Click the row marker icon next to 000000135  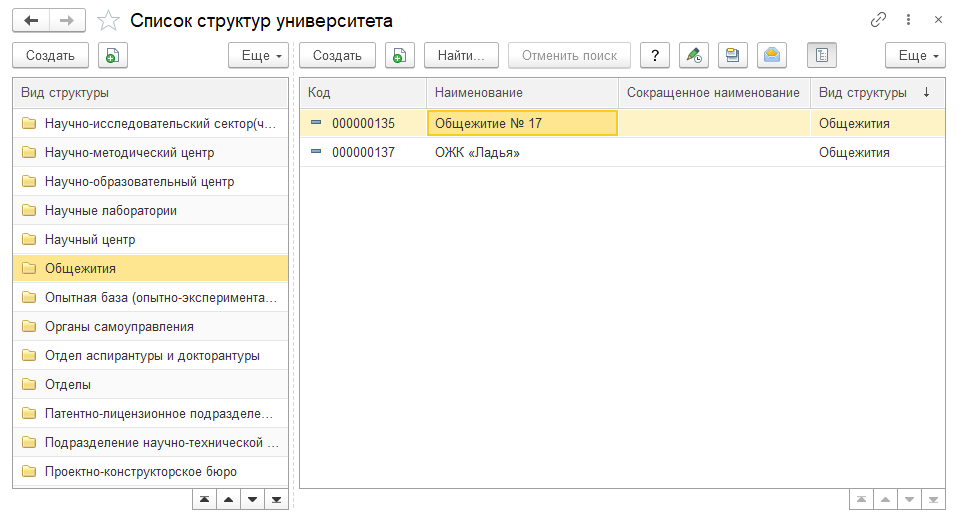316,122
